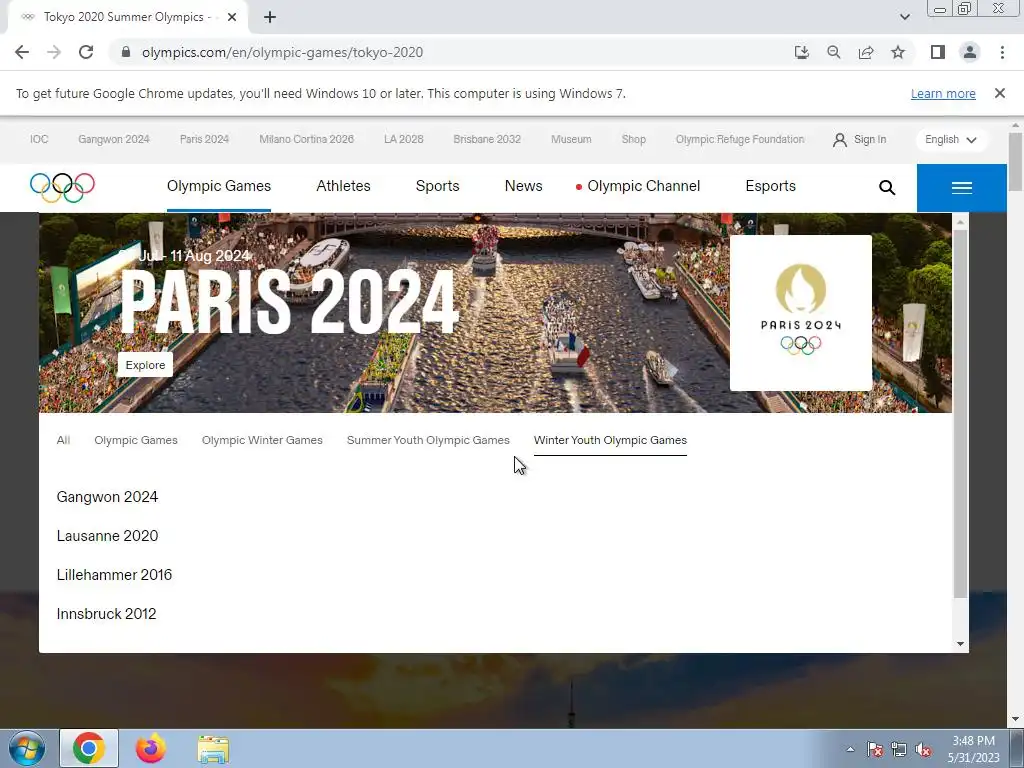Toggle the browser side panel
The image size is (1024, 768).
tap(938, 52)
